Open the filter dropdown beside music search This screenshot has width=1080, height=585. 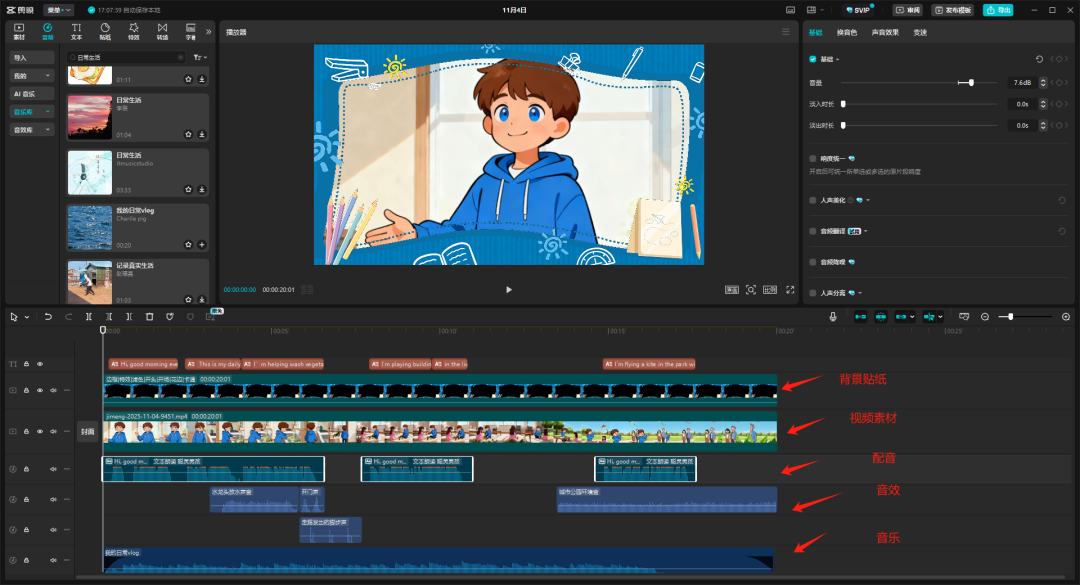click(x=199, y=58)
